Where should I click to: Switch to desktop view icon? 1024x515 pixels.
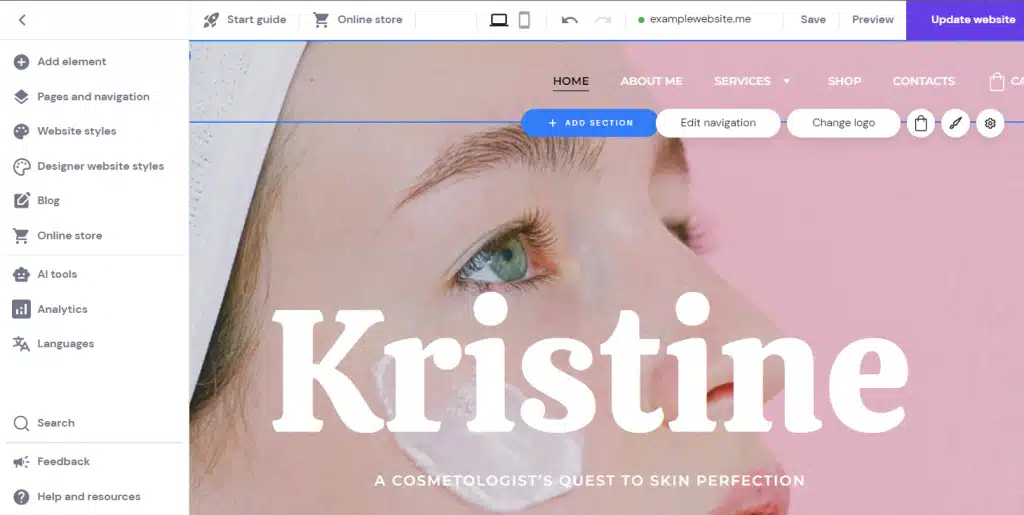click(499, 20)
